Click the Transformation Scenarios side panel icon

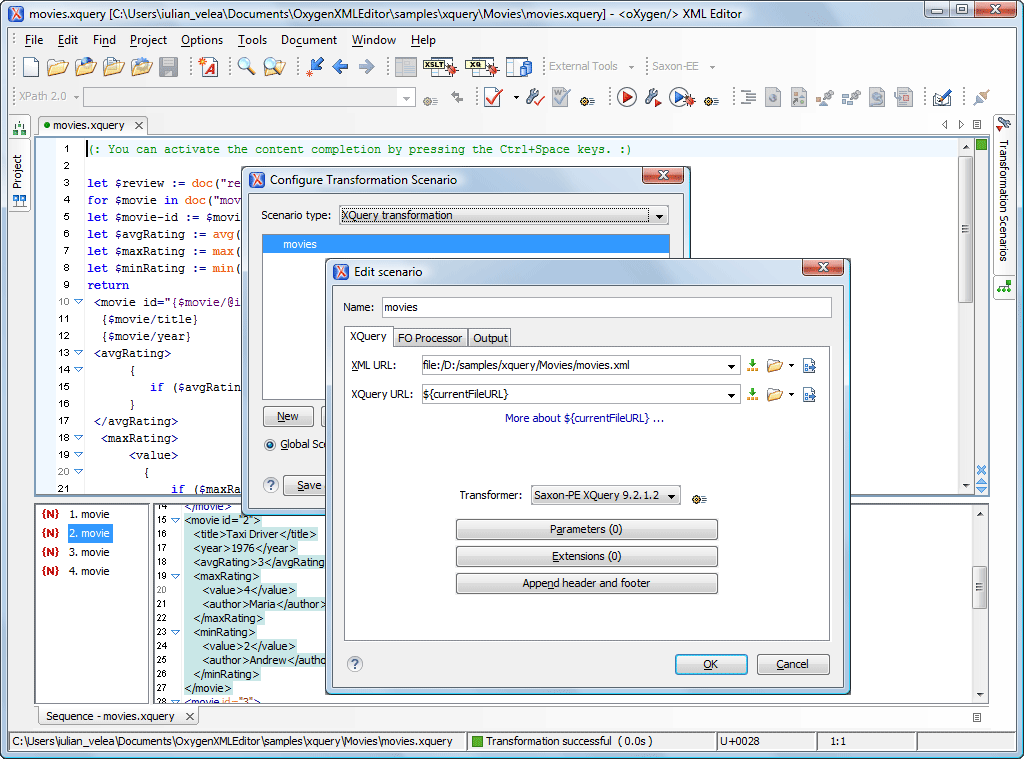pyautogui.click(x=1004, y=122)
